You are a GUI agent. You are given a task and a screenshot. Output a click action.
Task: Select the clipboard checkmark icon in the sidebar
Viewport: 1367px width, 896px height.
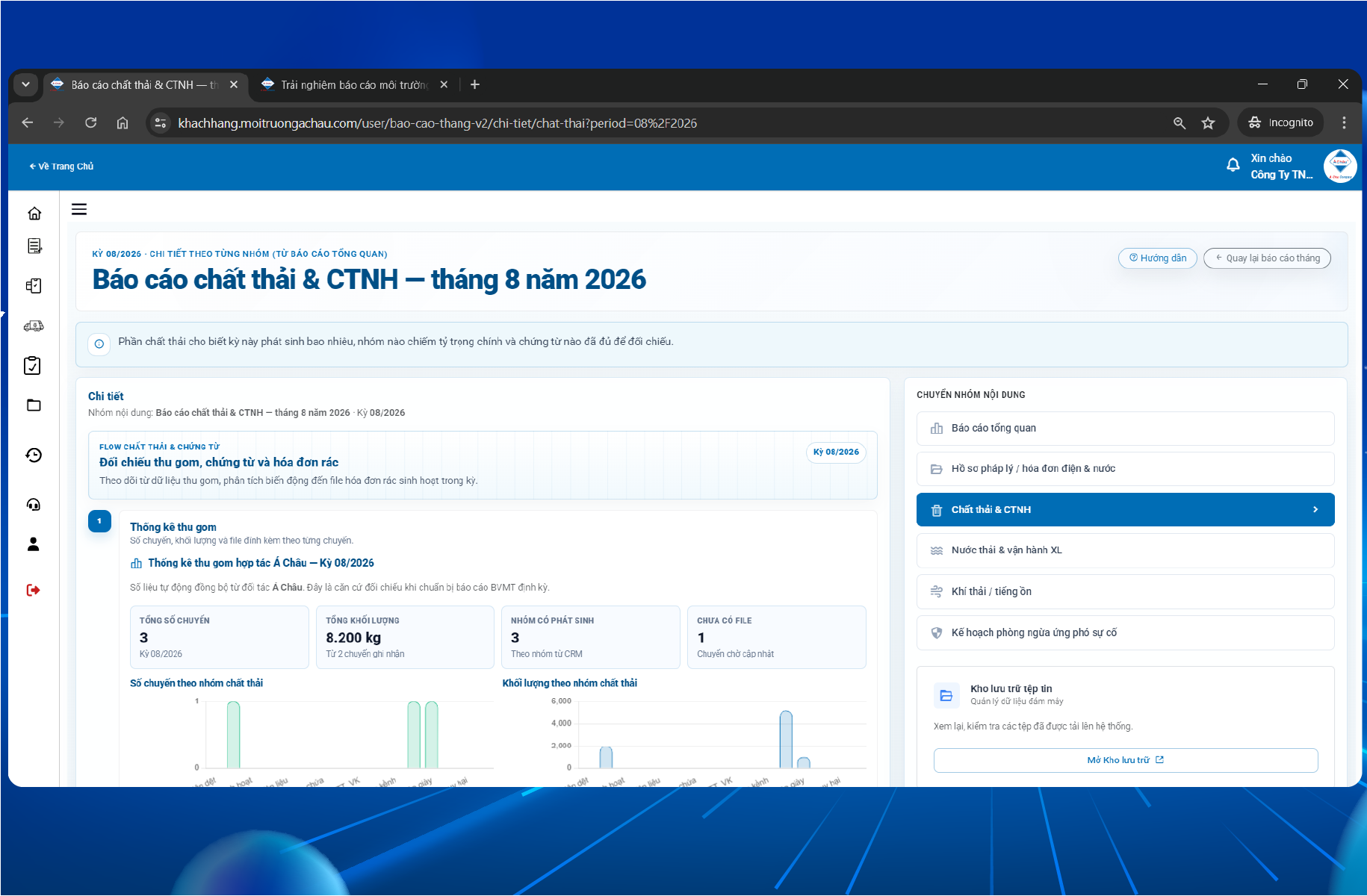[33, 365]
